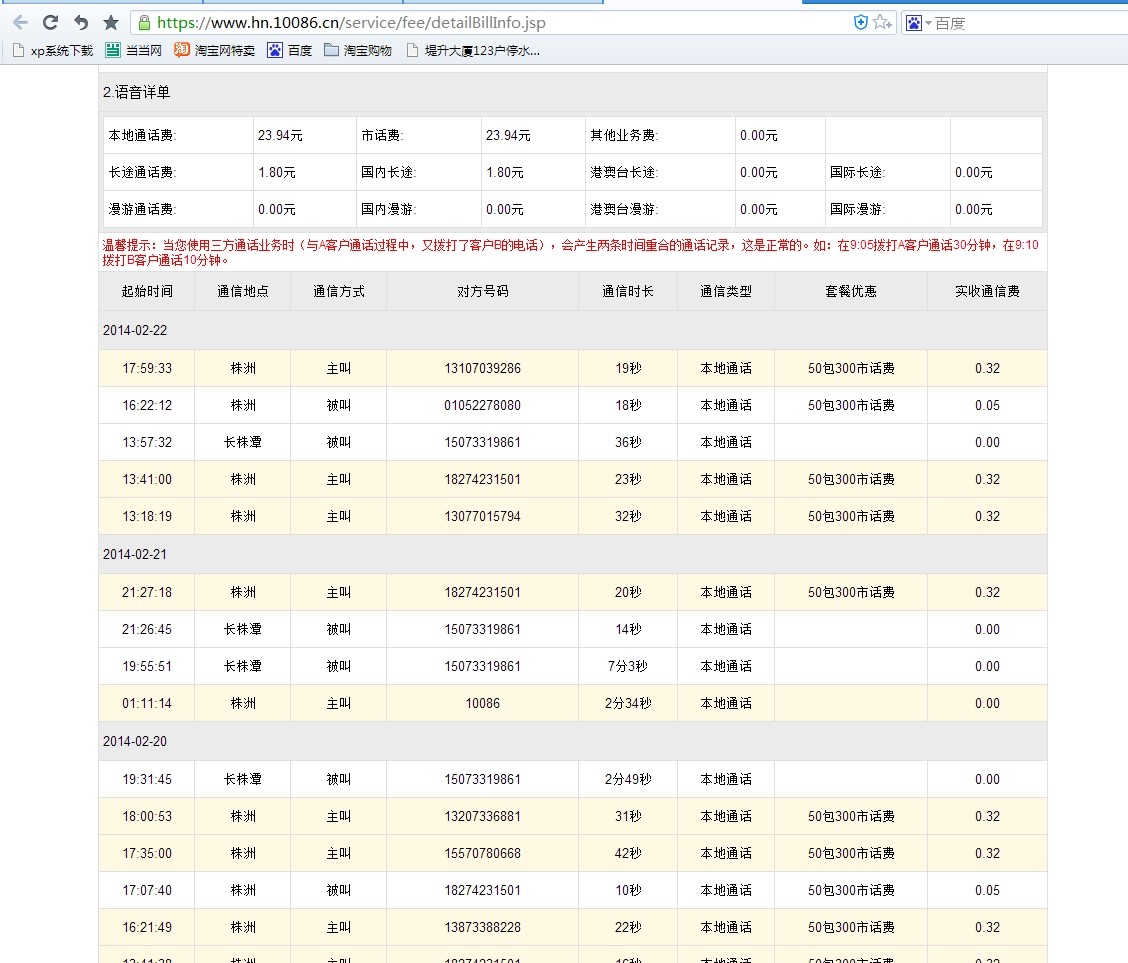Viewport: 1128px width, 963px height.
Task: Open the 堤升大厦123户停水 bookmark
Action: coord(473,50)
